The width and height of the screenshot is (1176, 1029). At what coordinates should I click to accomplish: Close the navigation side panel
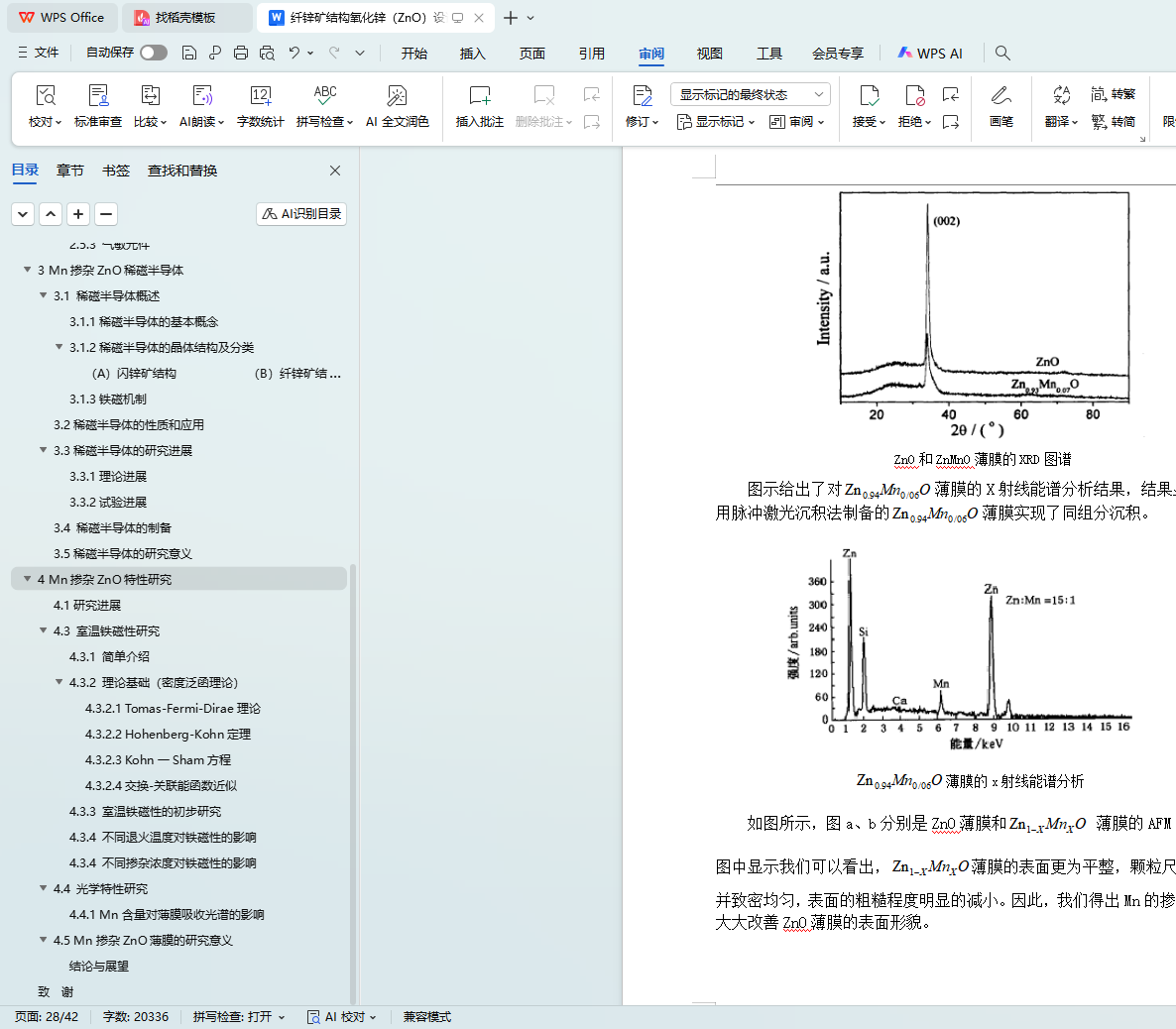point(335,171)
